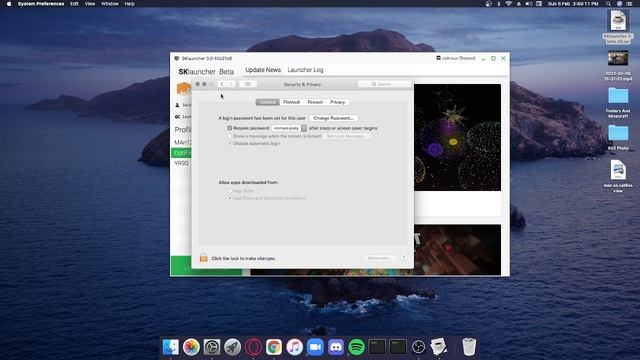Select App Store and identified developers option
Image resolution: width=640 pixels, height=360 pixels.
[230, 198]
